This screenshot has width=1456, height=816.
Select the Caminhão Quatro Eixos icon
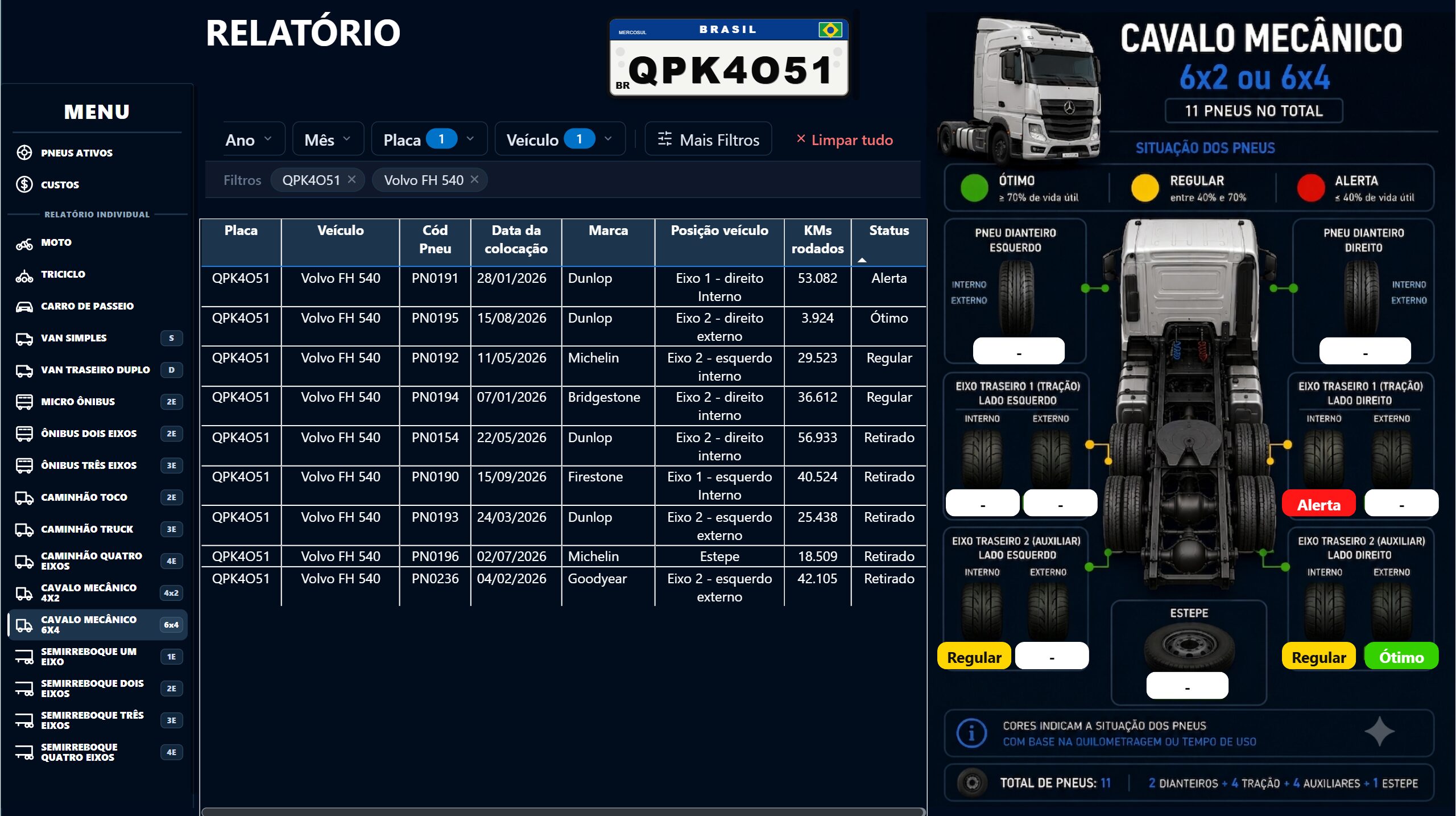[x=24, y=562]
